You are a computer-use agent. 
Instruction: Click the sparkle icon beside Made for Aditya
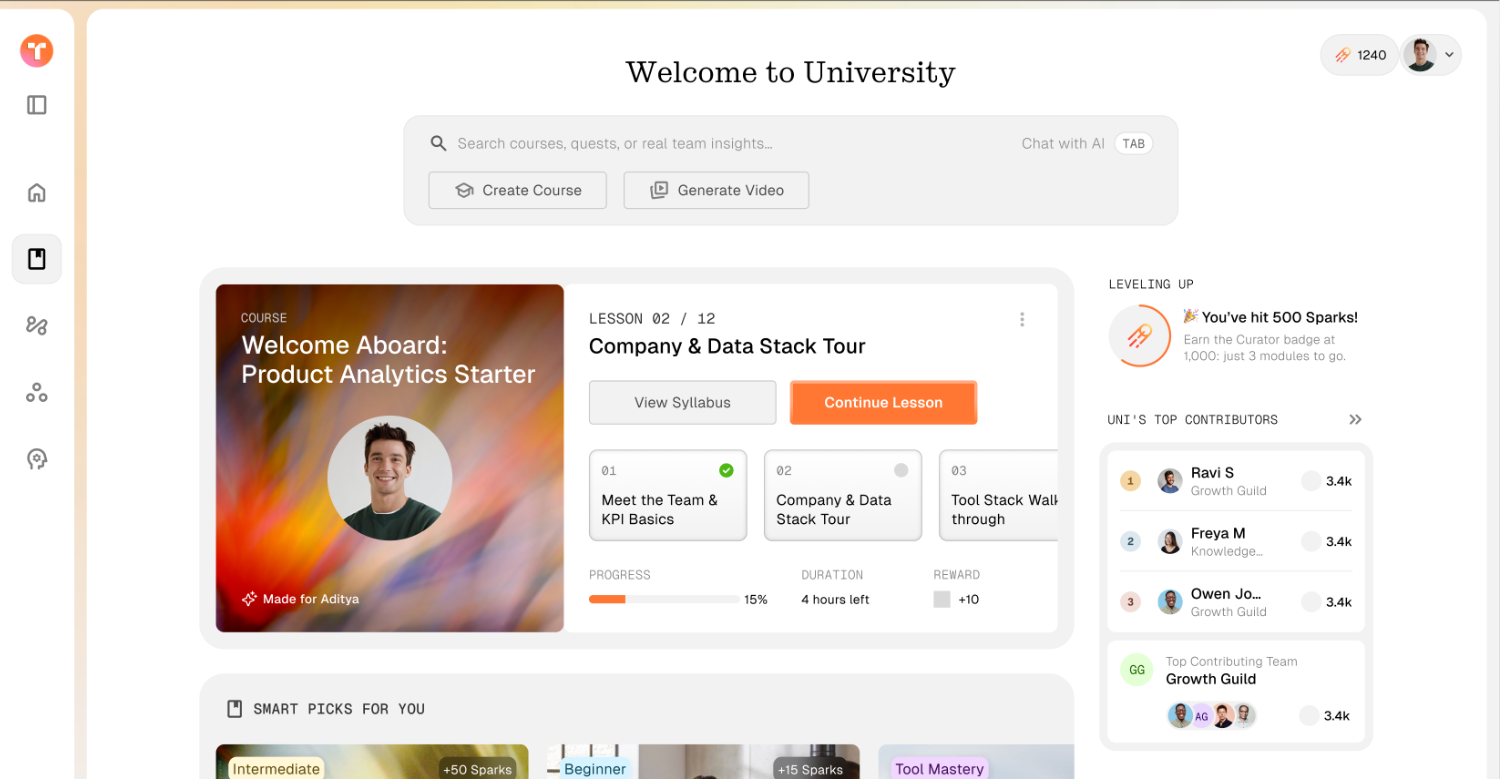(249, 599)
